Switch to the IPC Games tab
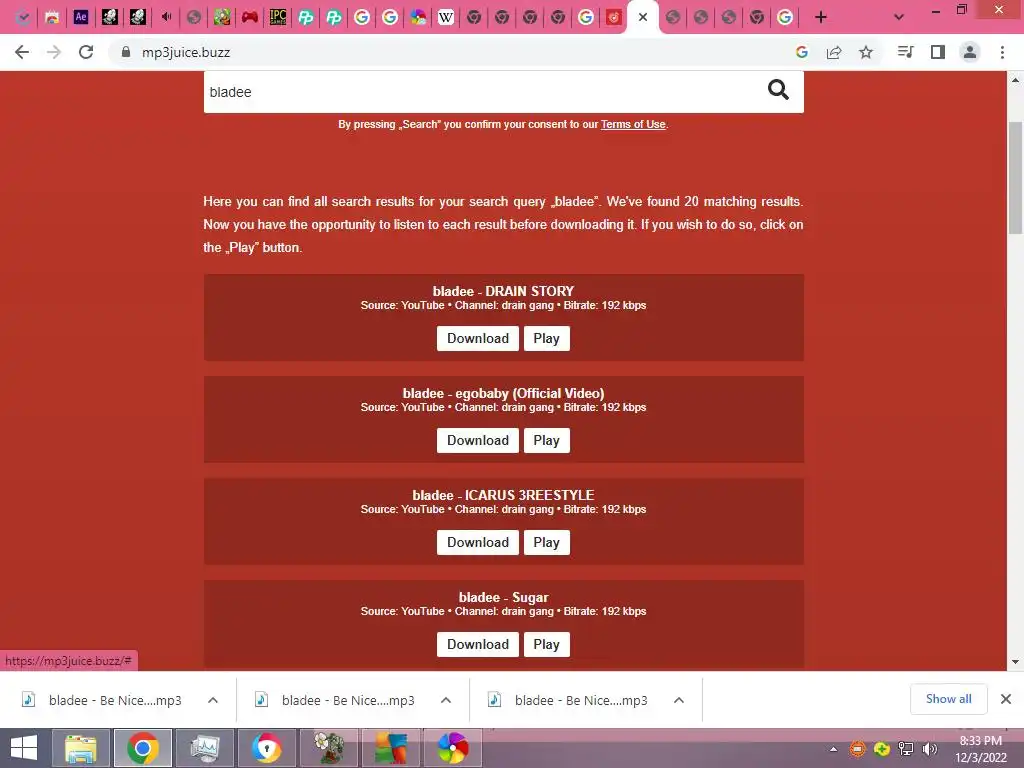The width and height of the screenshot is (1024, 768). pyautogui.click(x=278, y=18)
